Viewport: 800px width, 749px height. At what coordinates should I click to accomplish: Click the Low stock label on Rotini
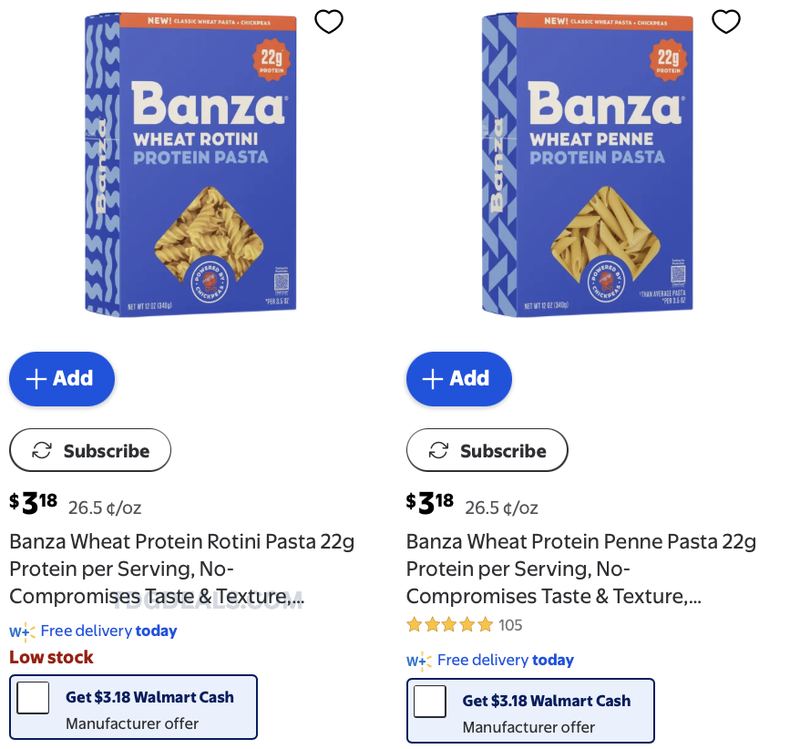click(52, 657)
